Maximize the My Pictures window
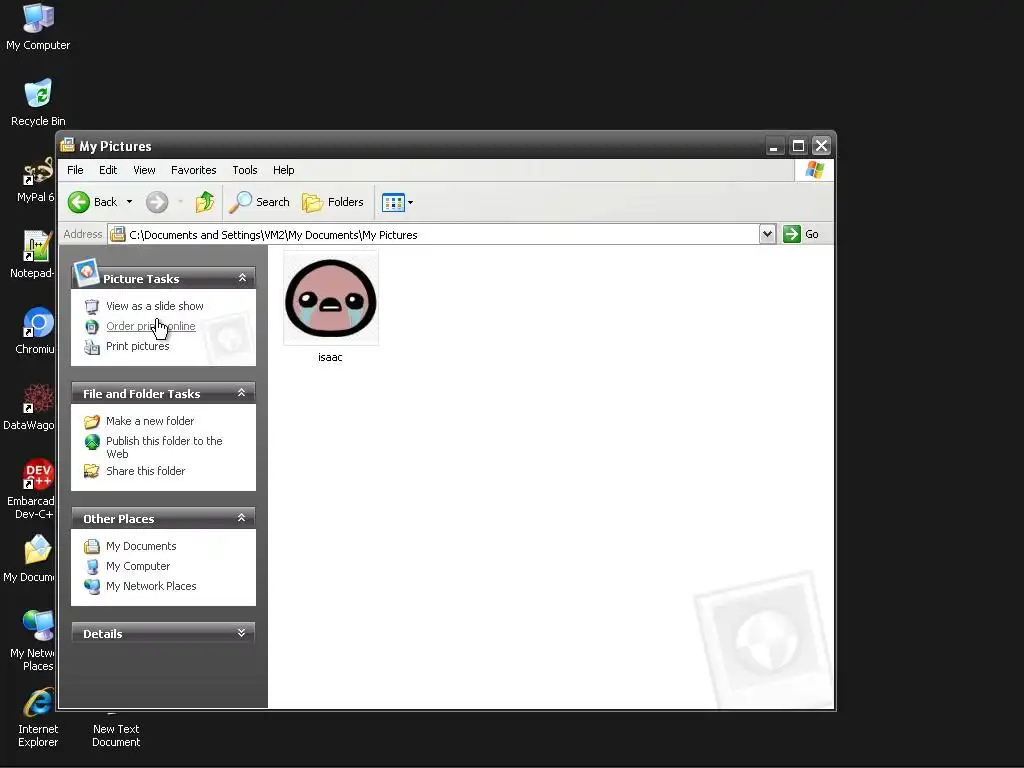The height and width of the screenshot is (768, 1024). [x=798, y=146]
